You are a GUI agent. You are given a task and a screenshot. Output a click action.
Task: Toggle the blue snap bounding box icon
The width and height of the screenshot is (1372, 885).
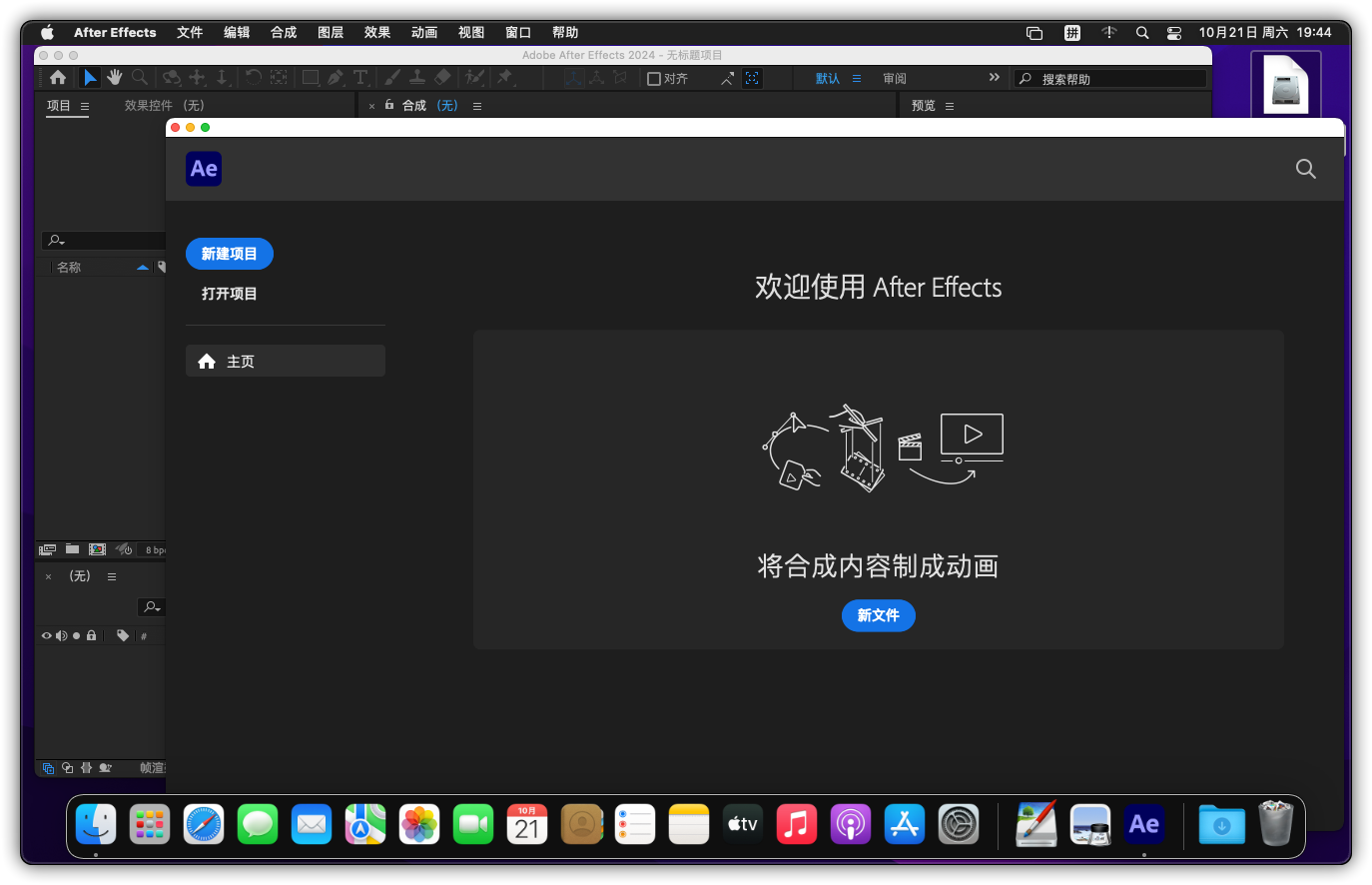pos(752,78)
